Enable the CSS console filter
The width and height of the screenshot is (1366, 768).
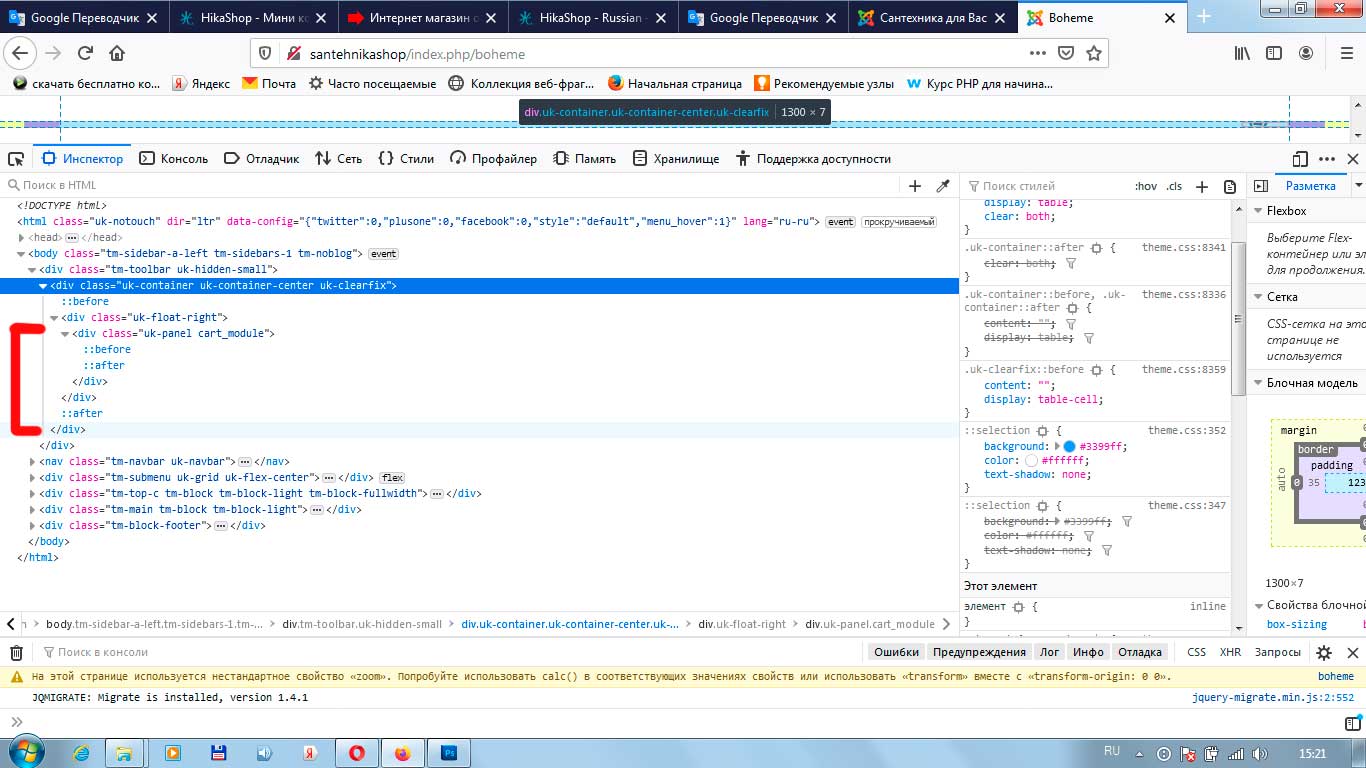(1196, 652)
